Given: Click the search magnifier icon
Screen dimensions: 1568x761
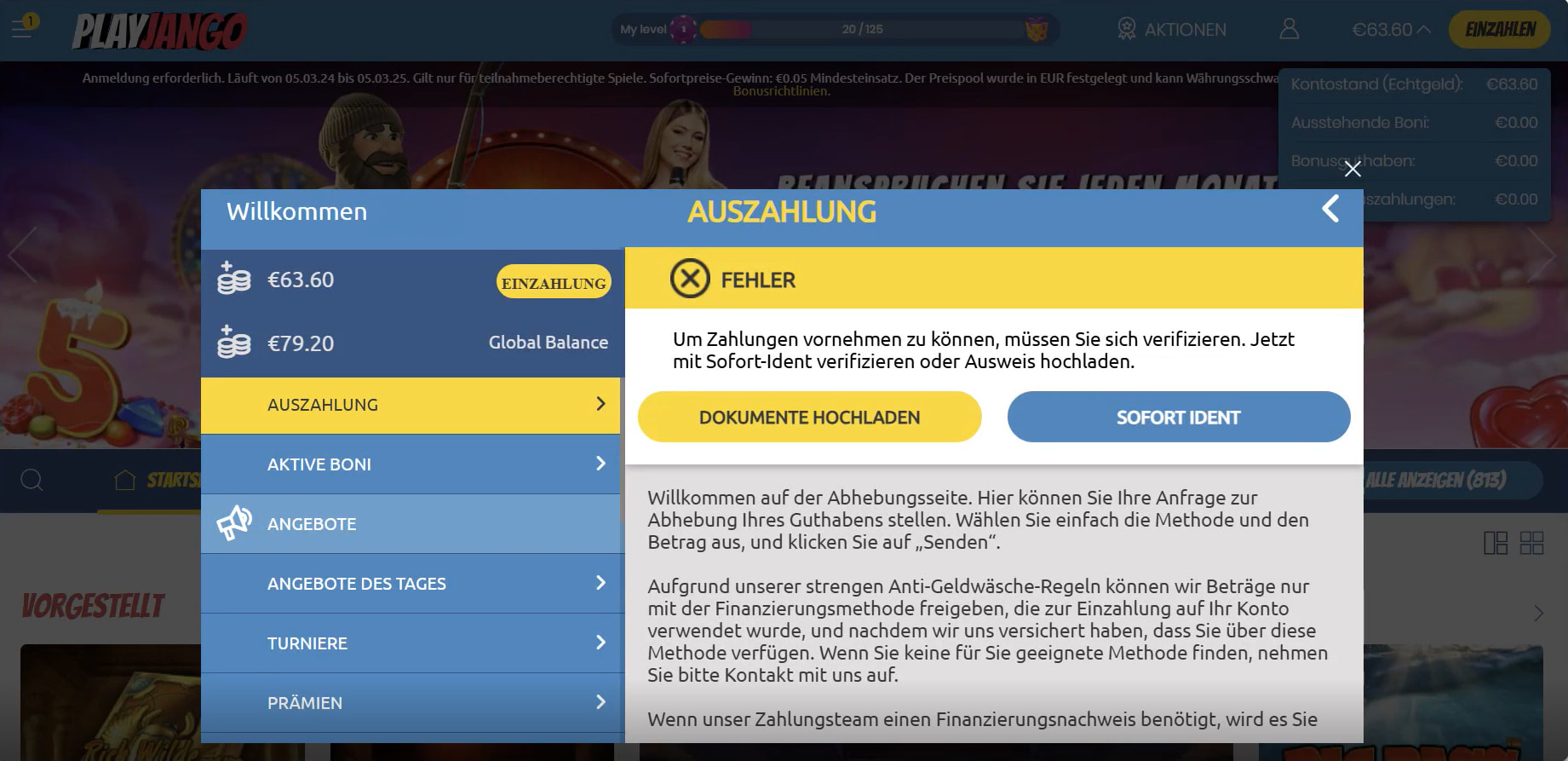Looking at the screenshot, I should point(32,481).
